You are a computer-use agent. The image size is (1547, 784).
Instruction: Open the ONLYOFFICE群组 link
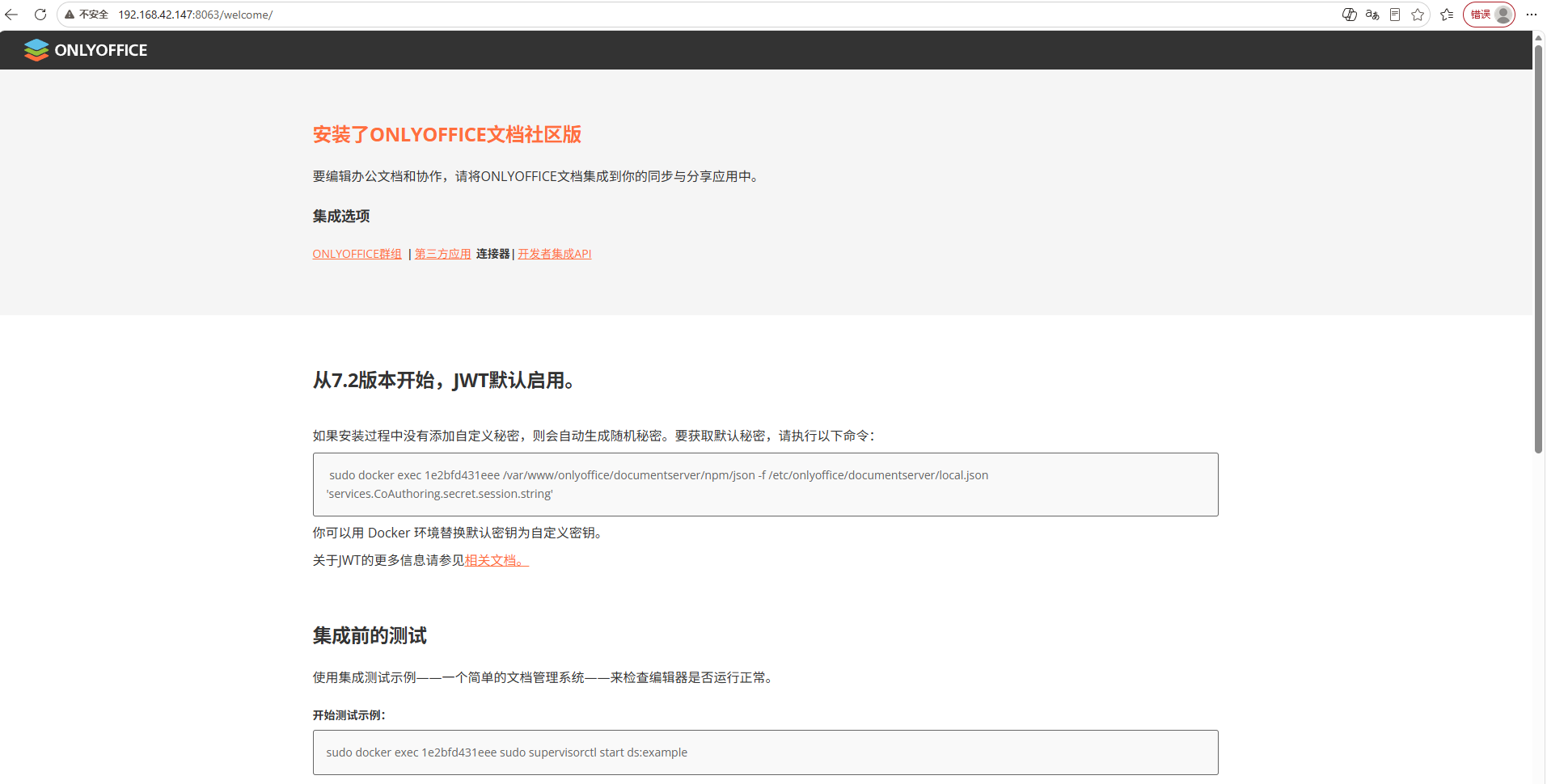(357, 254)
